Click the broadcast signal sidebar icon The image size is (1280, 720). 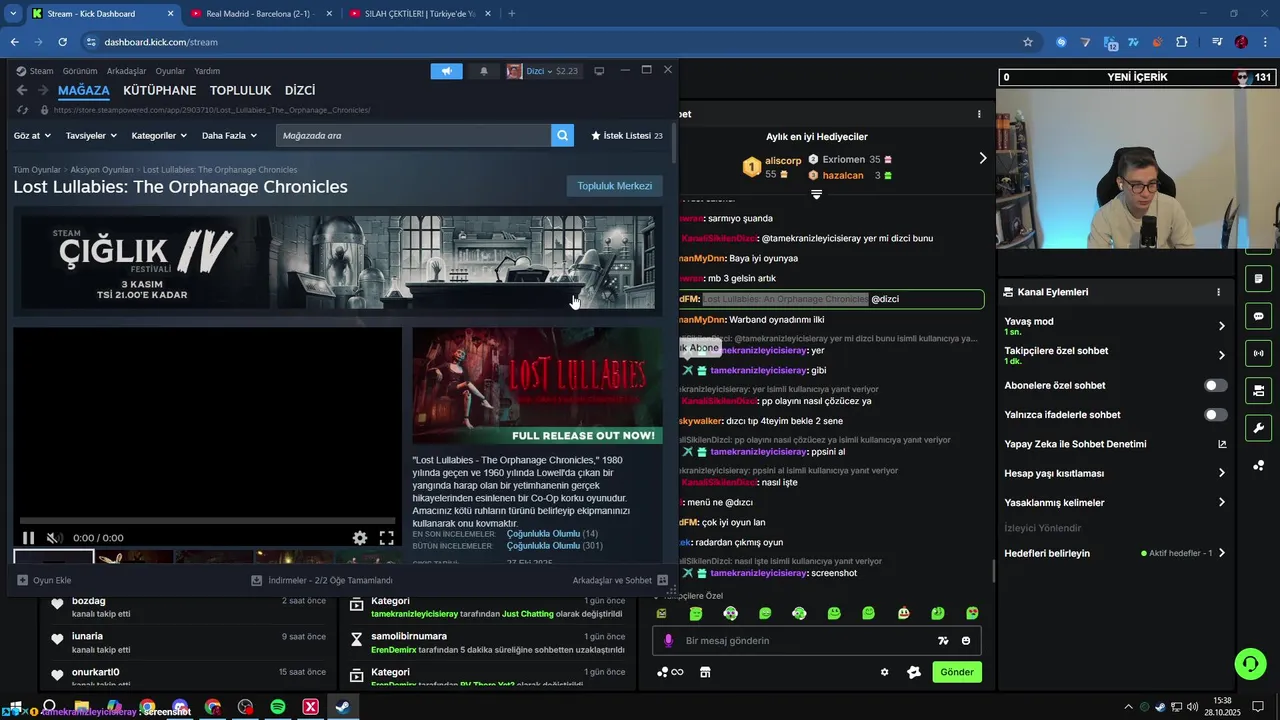1258,353
